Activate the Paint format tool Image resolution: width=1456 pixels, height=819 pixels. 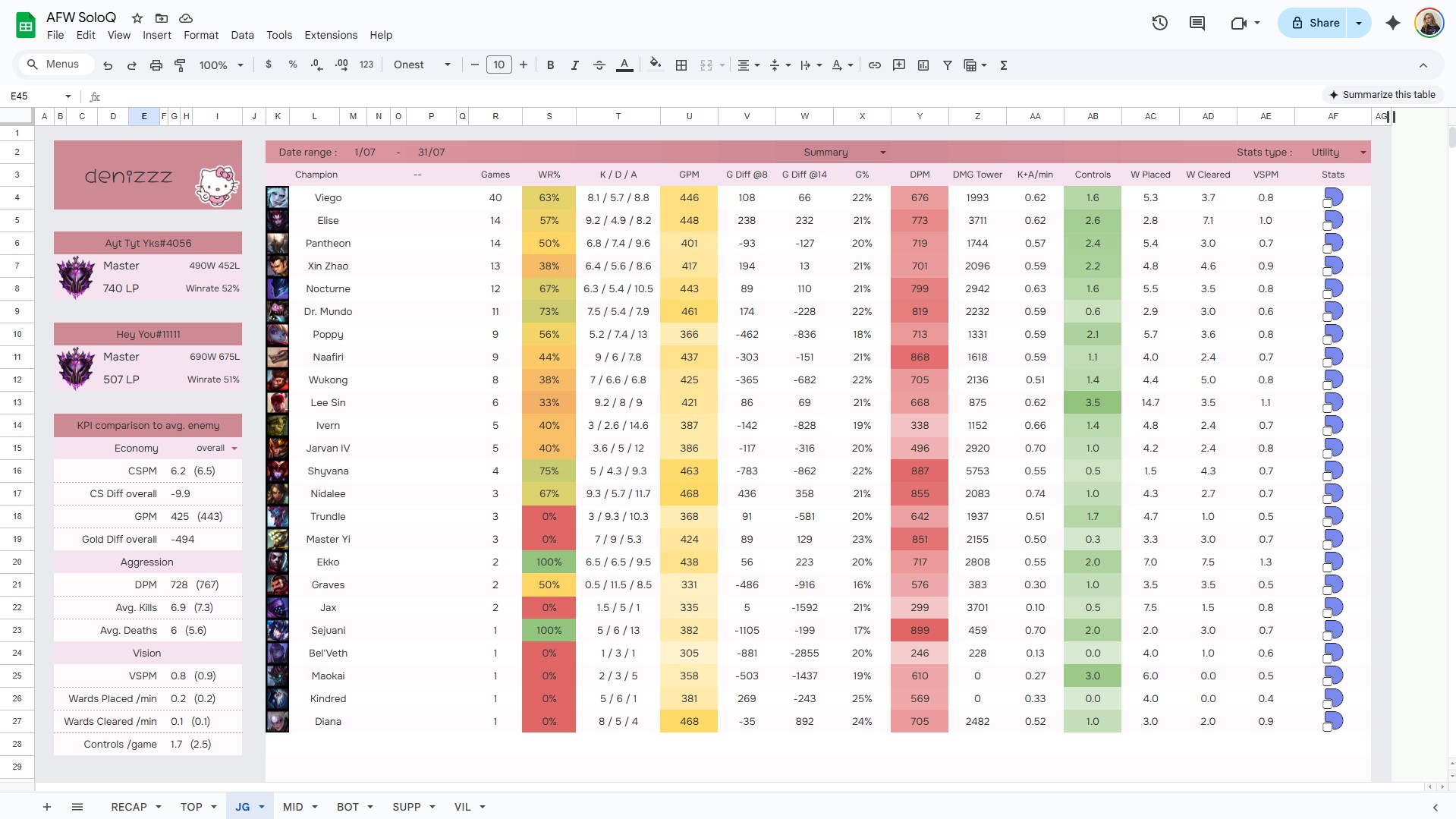(x=180, y=65)
